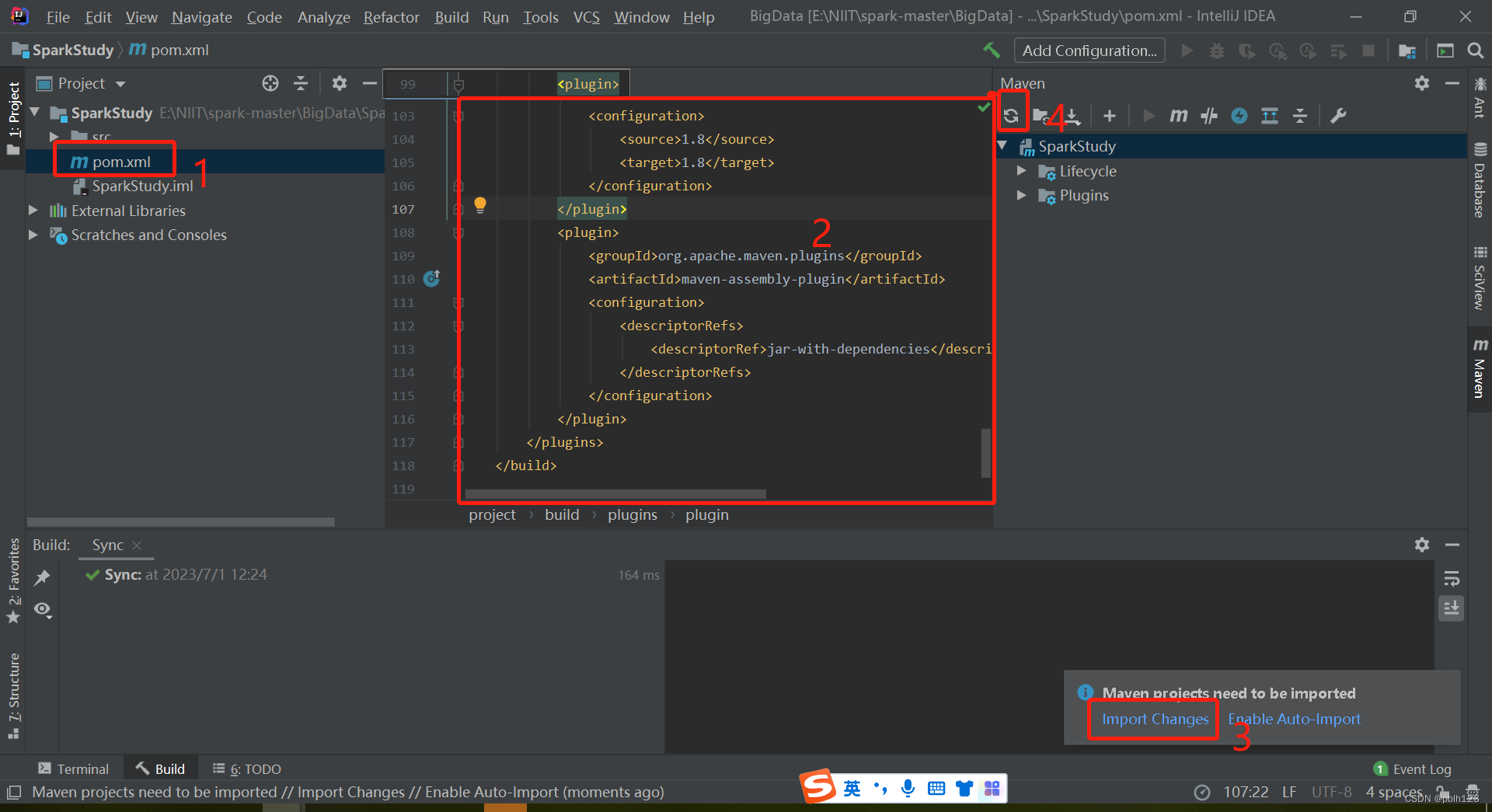Click the Import Changes link
This screenshot has width=1492, height=812.
click(x=1155, y=720)
